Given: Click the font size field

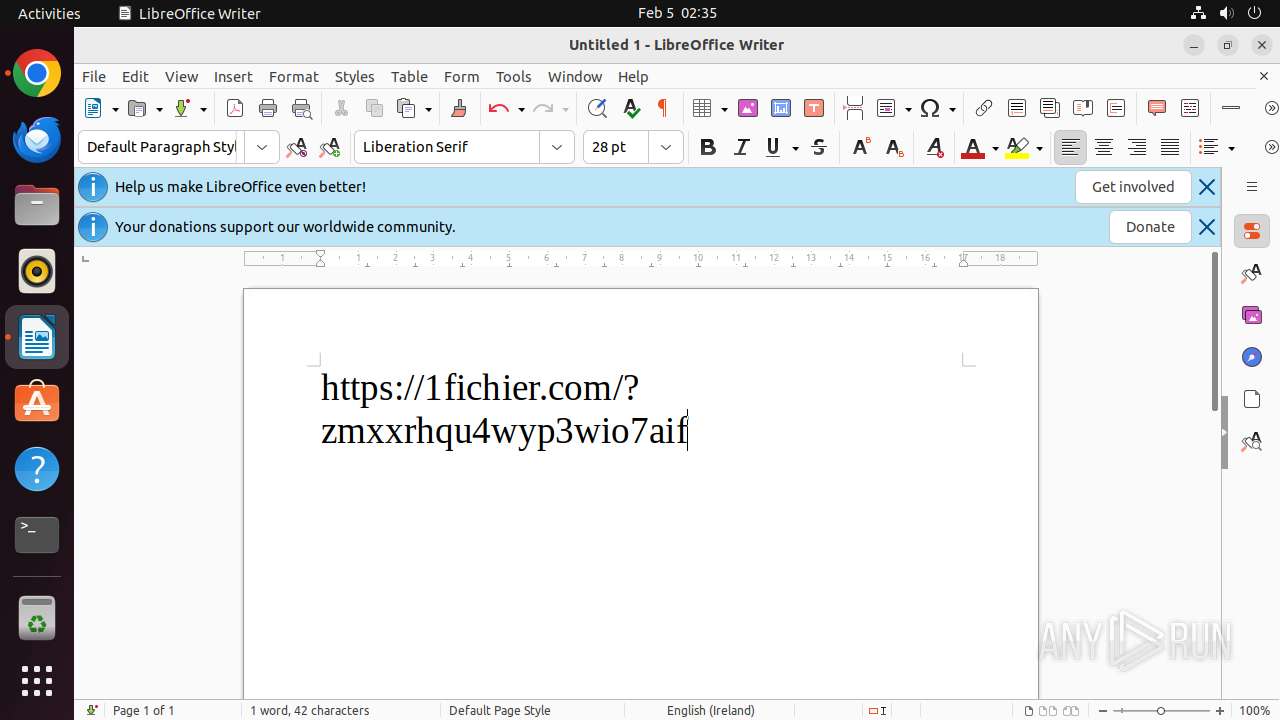Looking at the screenshot, I should pos(616,147).
